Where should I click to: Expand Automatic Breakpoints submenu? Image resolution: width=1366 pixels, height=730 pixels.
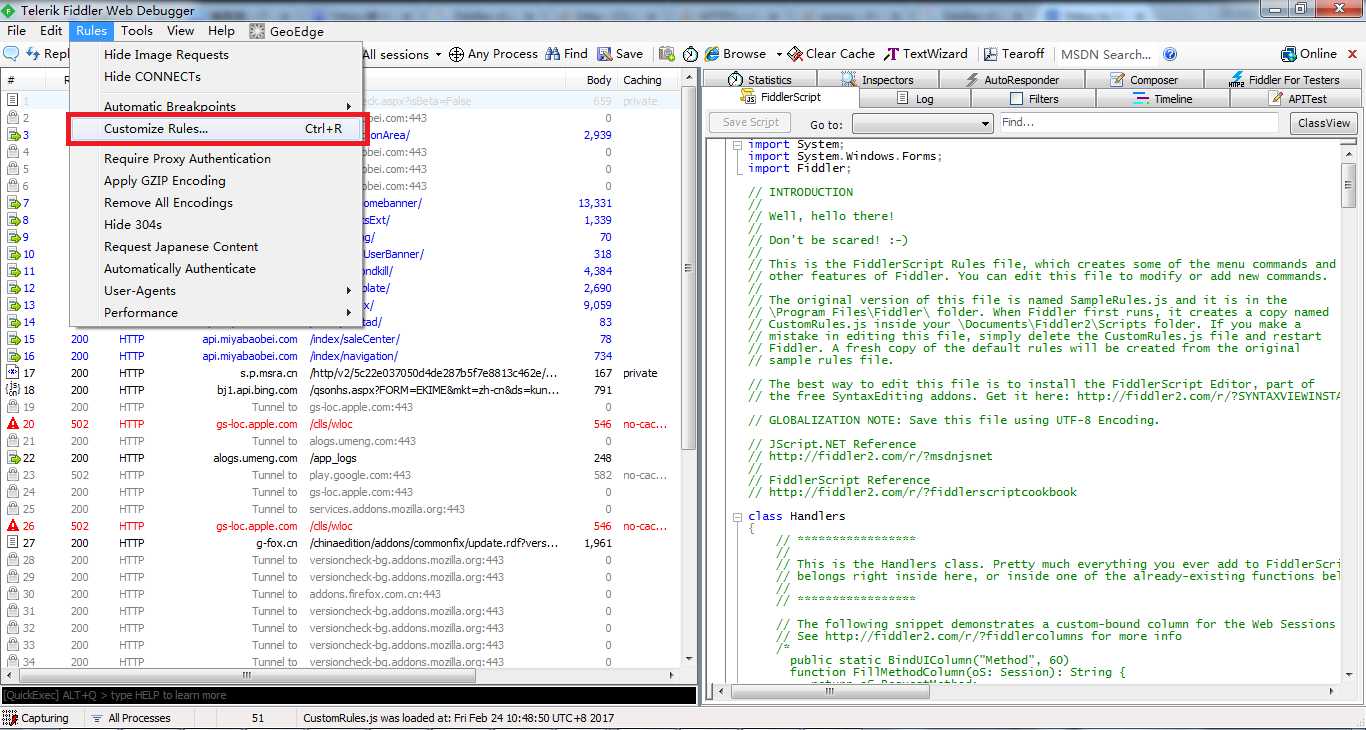(x=214, y=107)
